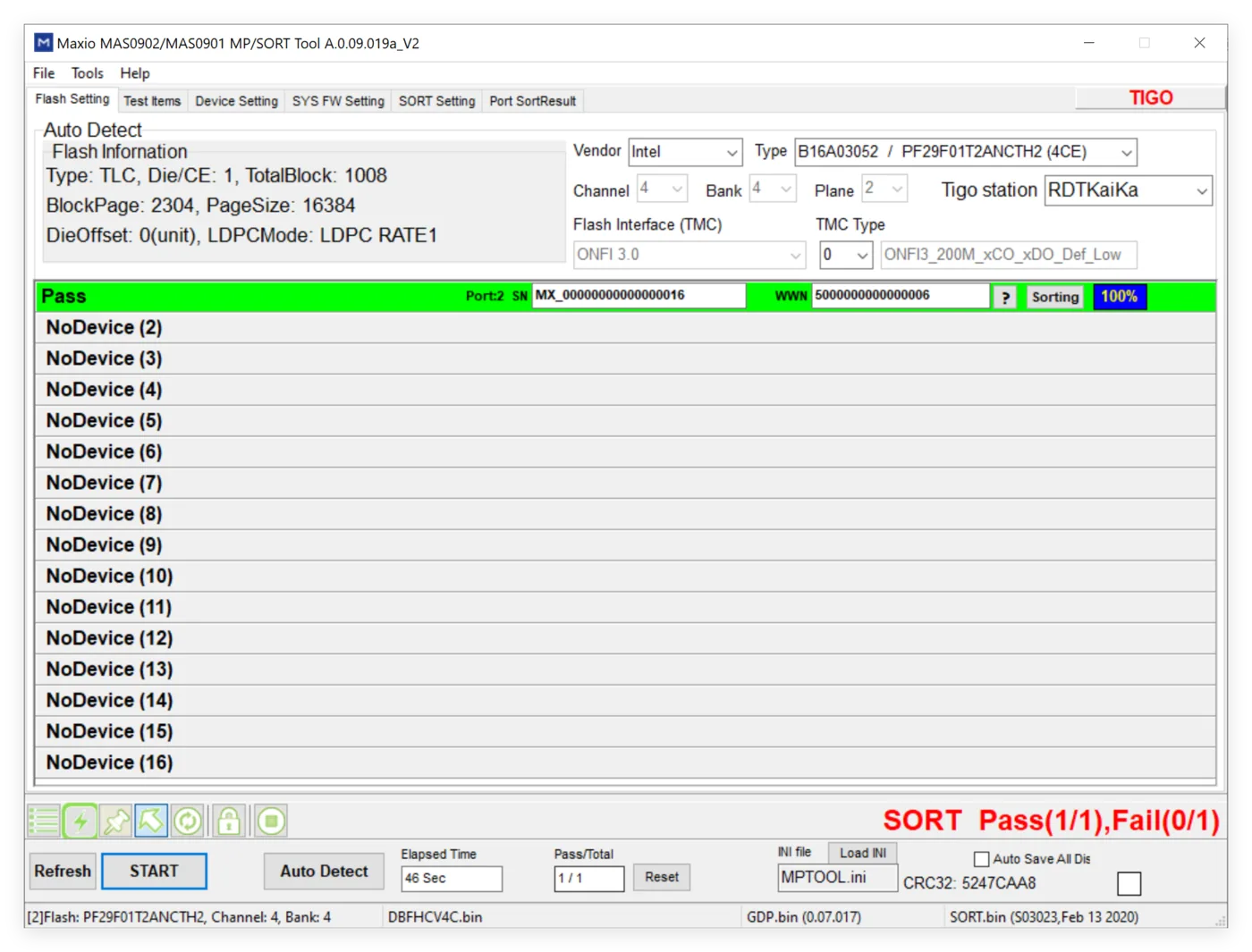
Task: Open the Vendor dropdown showing Intel
Action: [x=686, y=152]
